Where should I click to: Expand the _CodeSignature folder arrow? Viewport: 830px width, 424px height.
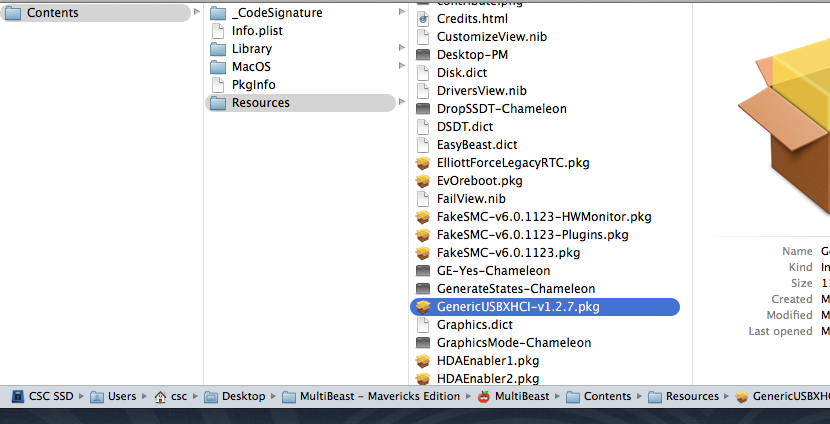[x=402, y=12]
